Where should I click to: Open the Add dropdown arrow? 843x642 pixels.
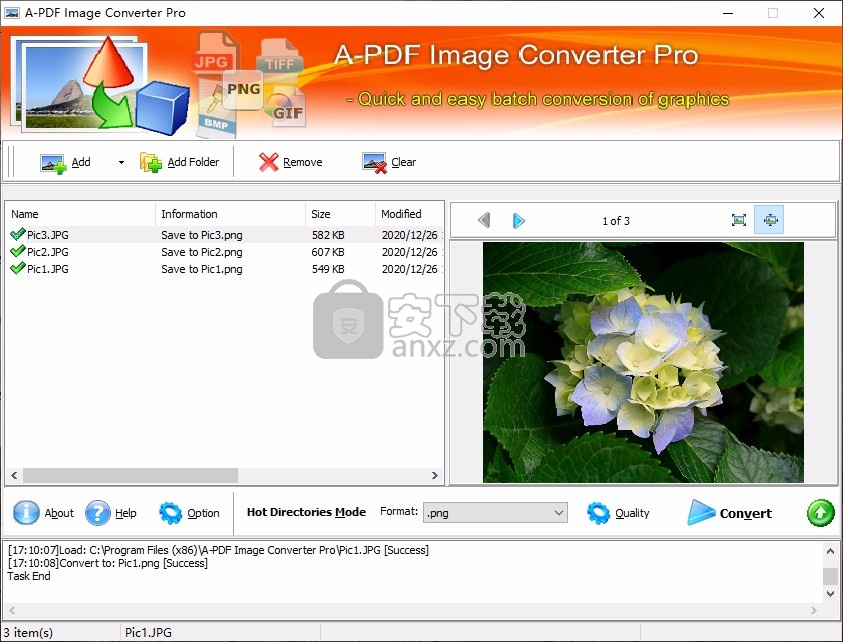[x=122, y=162]
